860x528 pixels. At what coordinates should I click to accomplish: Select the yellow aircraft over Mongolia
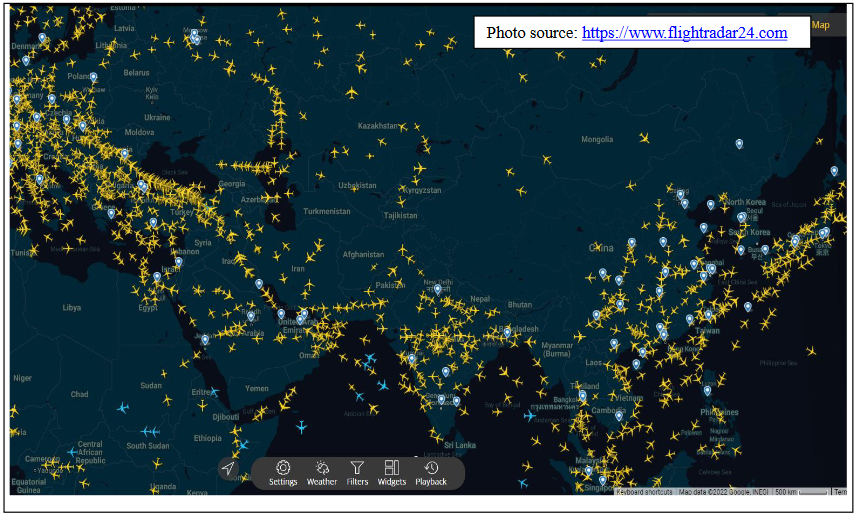[644, 138]
